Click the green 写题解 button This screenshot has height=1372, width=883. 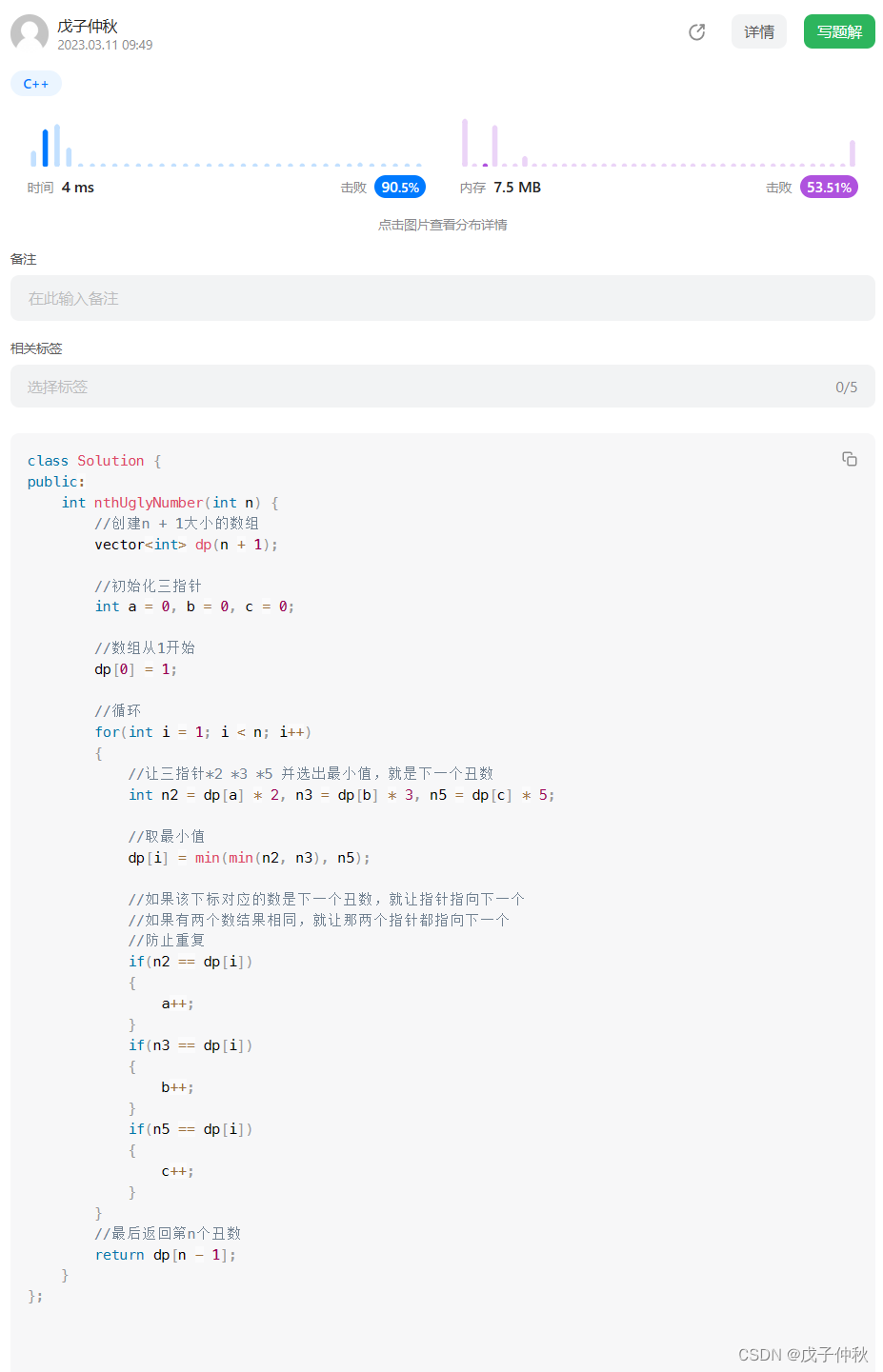(839, 31)
